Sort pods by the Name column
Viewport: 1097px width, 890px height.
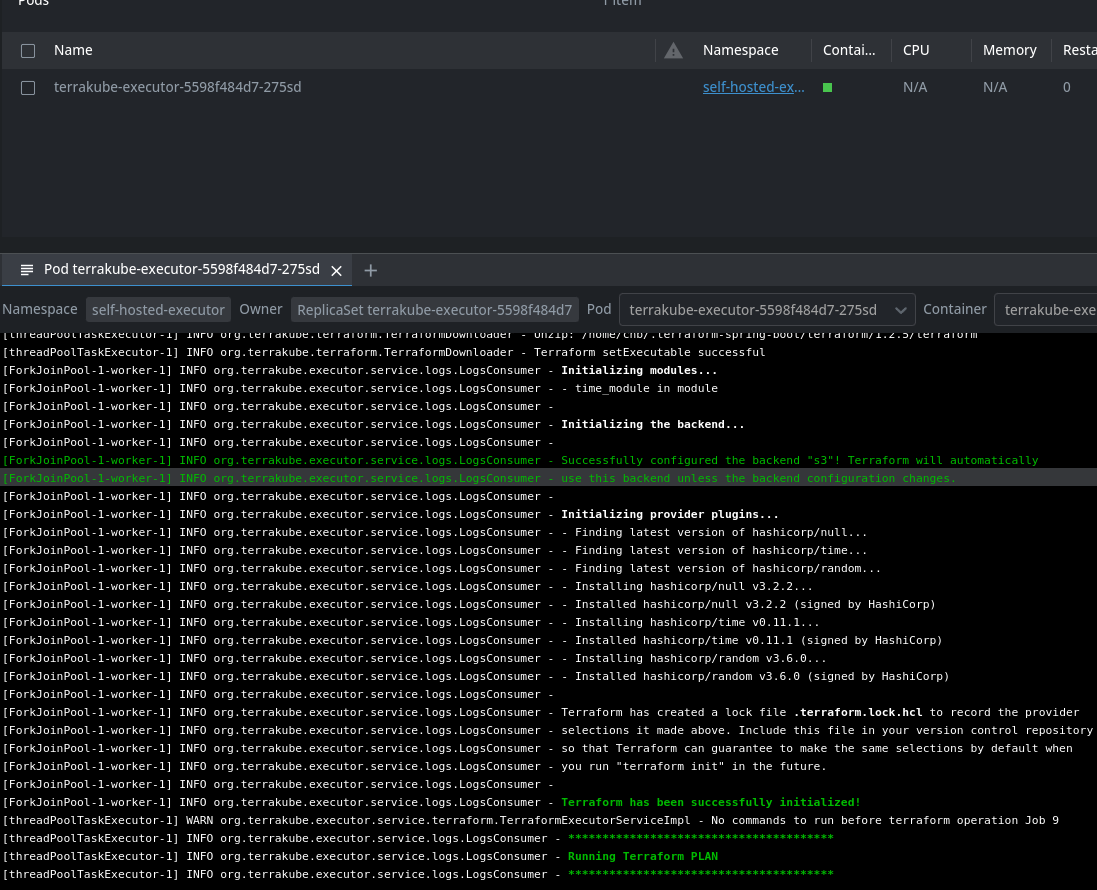point(73,50)
